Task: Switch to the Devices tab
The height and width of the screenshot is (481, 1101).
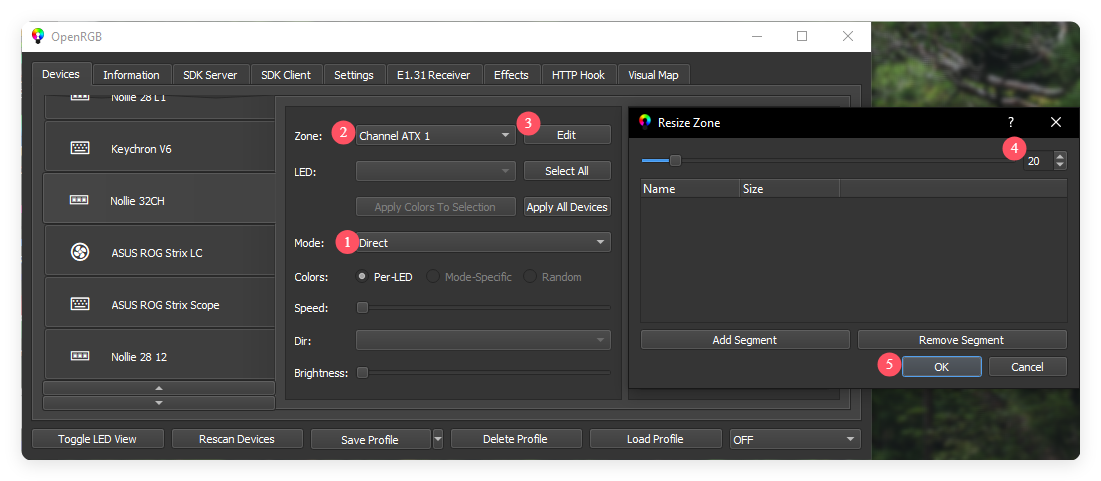Action: pos(61,74)
